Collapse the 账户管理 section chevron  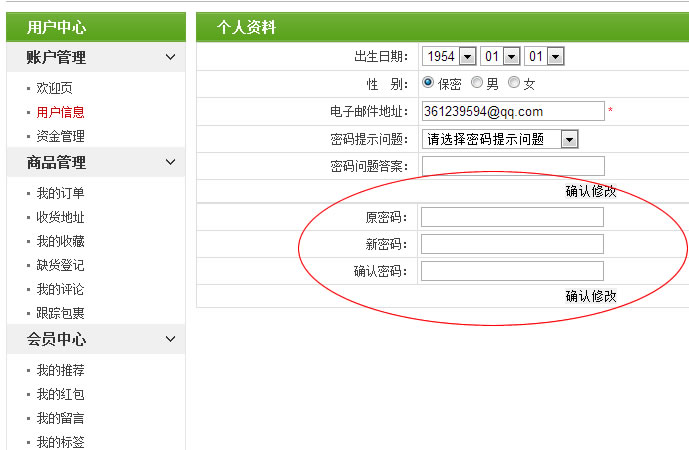[x=170, y=57]
